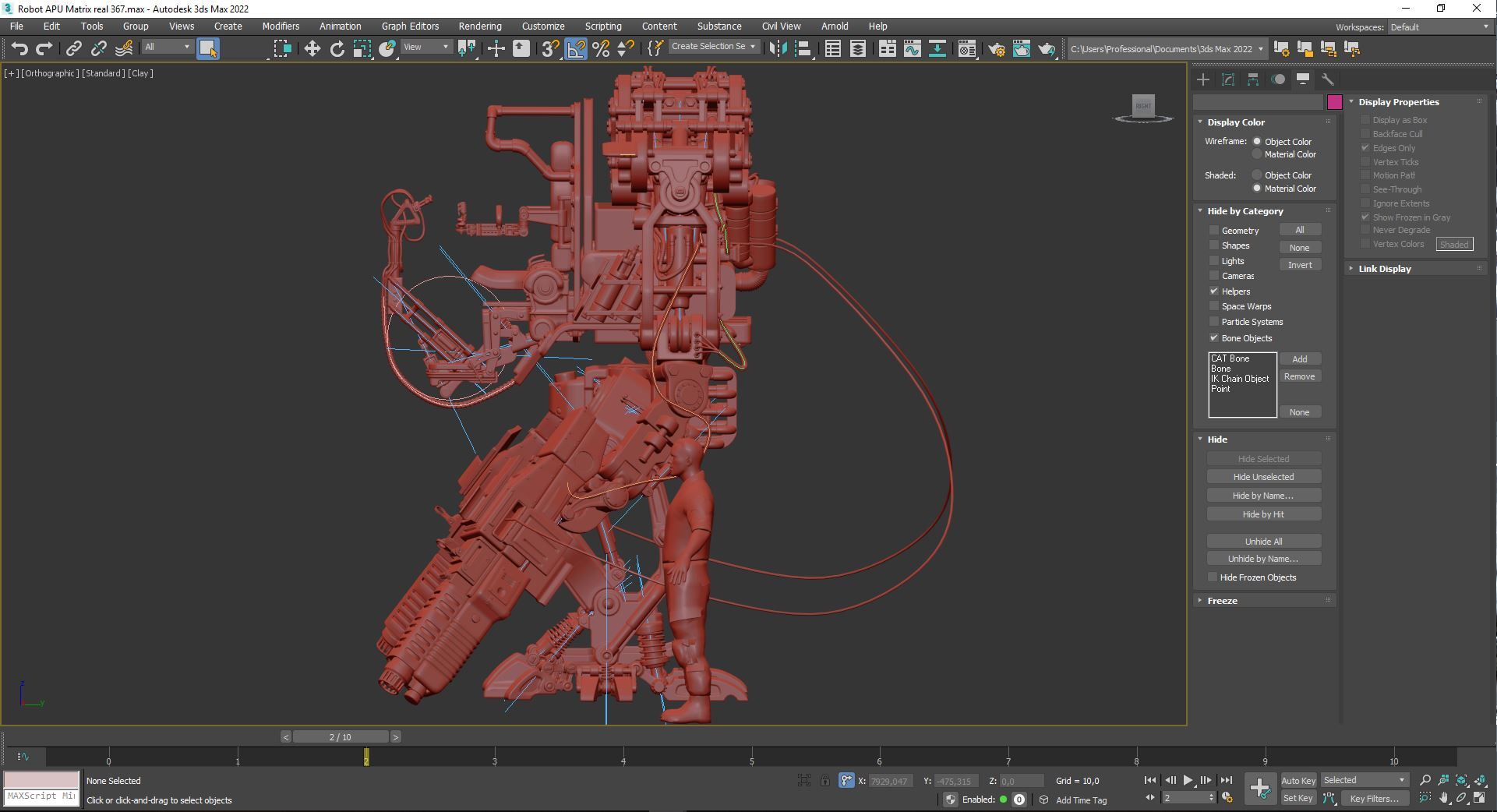
Task: Open the Modify command panel tab
Action: [x=1228, y=79]
